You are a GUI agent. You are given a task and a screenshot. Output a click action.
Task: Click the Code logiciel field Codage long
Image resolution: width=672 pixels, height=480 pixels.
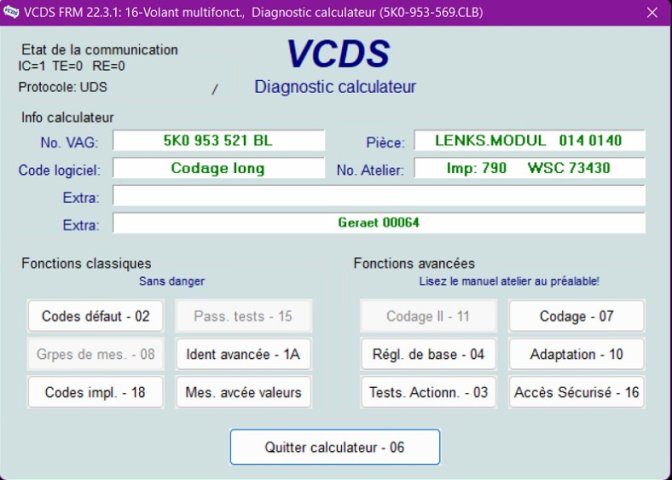click(x=219, y=168)
